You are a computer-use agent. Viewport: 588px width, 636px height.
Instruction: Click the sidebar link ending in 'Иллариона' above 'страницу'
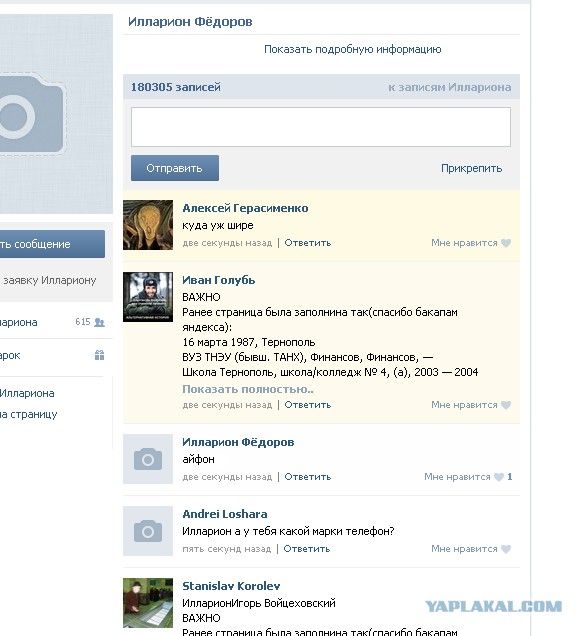(x=27, y=393)
